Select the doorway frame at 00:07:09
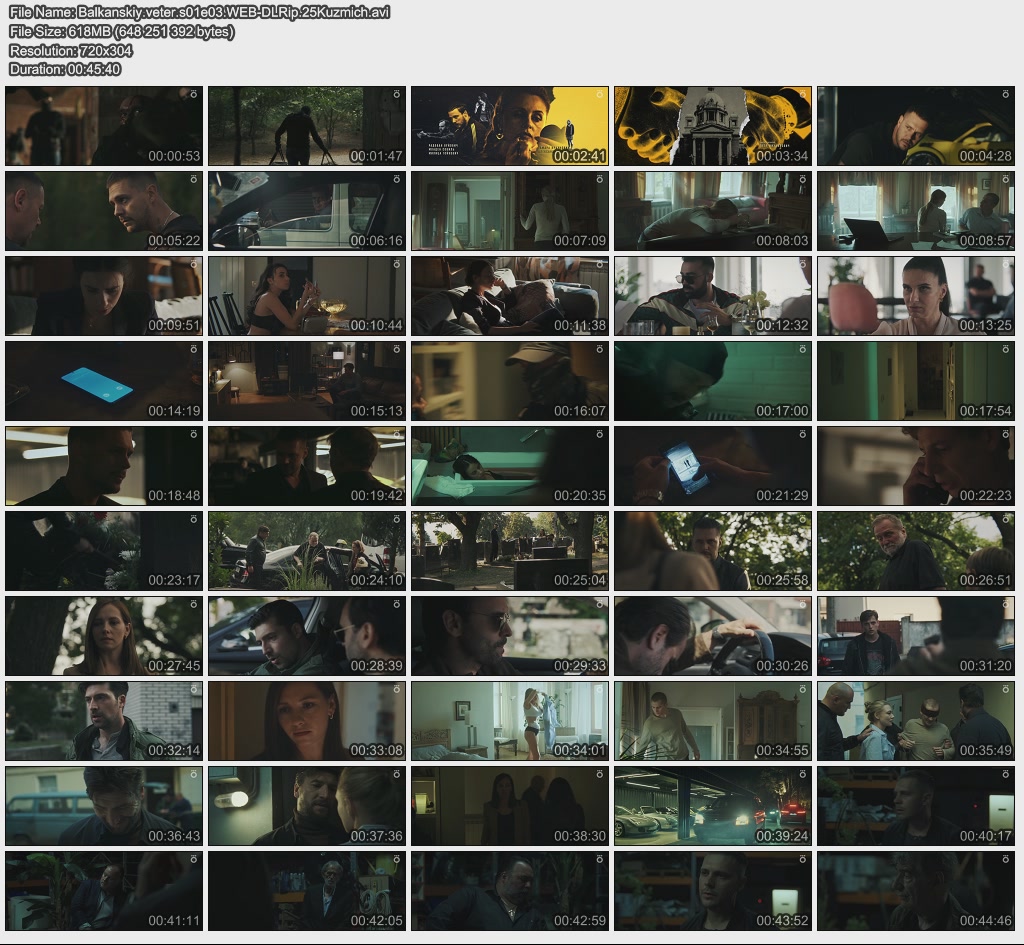The width and height of the screenshot is (1024, 945). [510, 211]
